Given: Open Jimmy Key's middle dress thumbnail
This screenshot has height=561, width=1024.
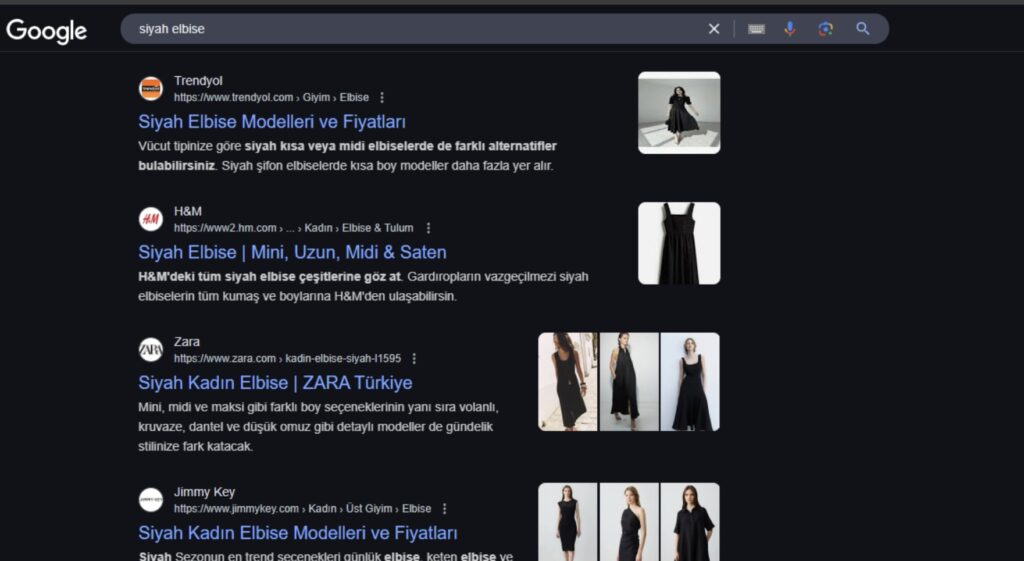Looking at the screenshot, I should [x=629, y=522].
